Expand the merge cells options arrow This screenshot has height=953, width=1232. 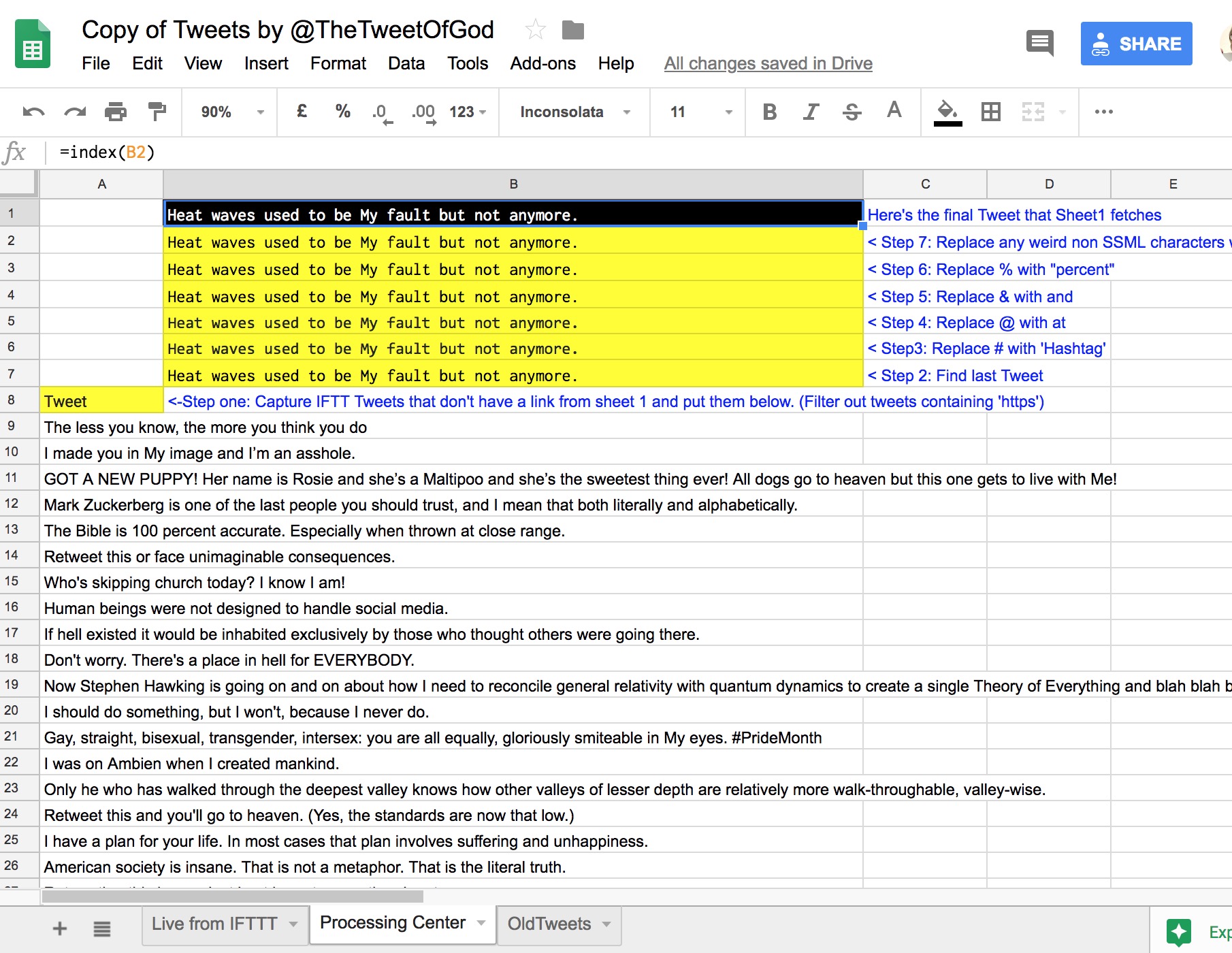[1062, 112]
